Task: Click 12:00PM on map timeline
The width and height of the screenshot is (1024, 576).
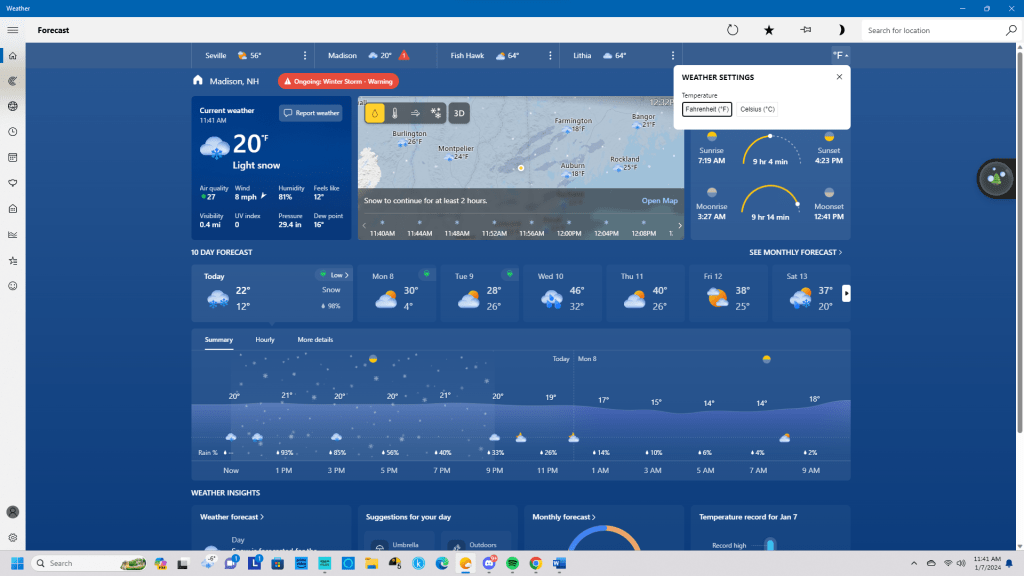Action: click(x=569, y=233)
